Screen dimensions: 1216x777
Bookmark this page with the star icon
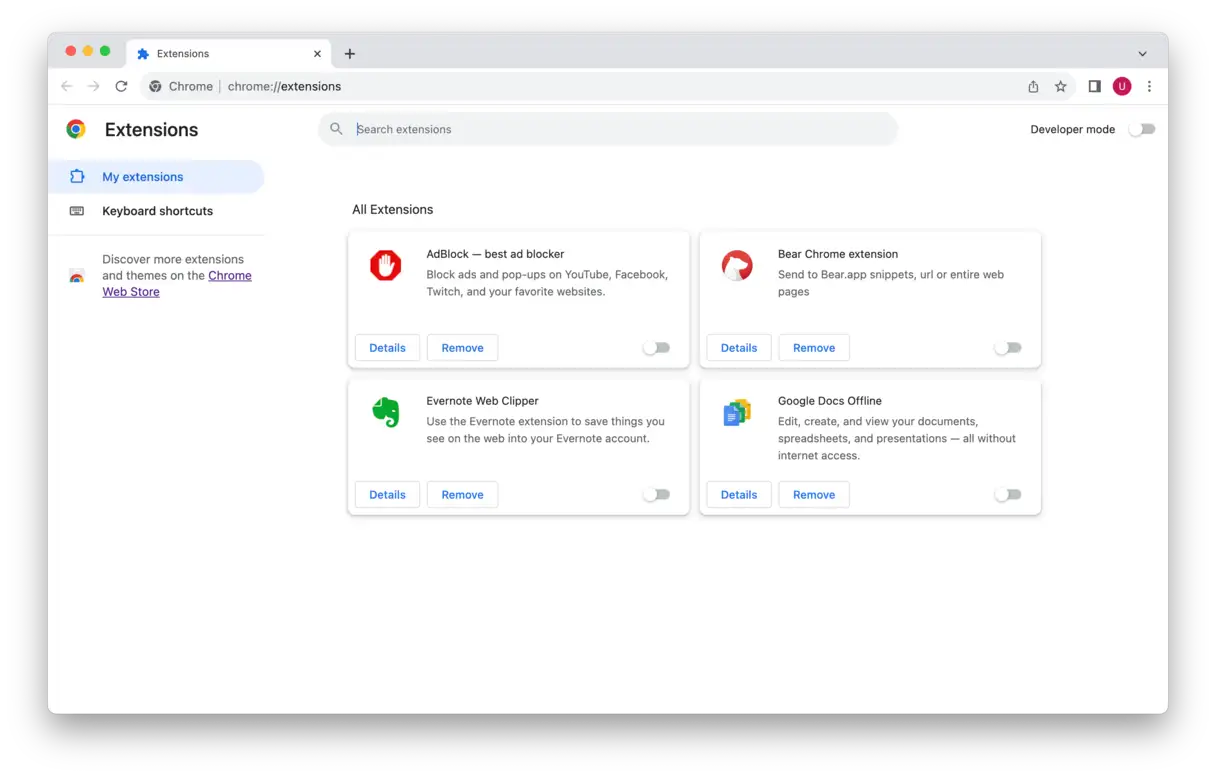click(x=1061, y=87)
